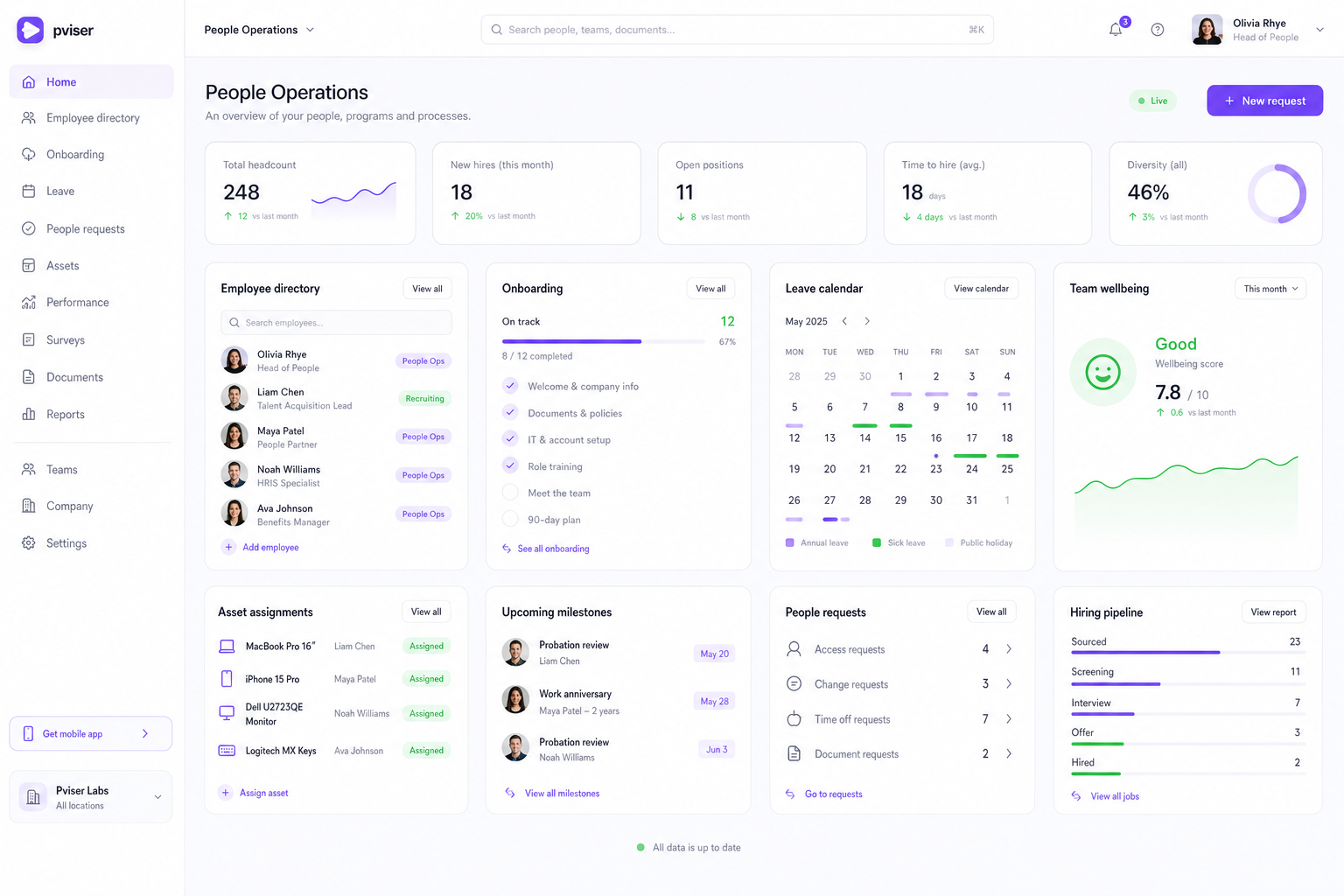
Task: Click the Document requests file icon
Action: pos(794,753)
